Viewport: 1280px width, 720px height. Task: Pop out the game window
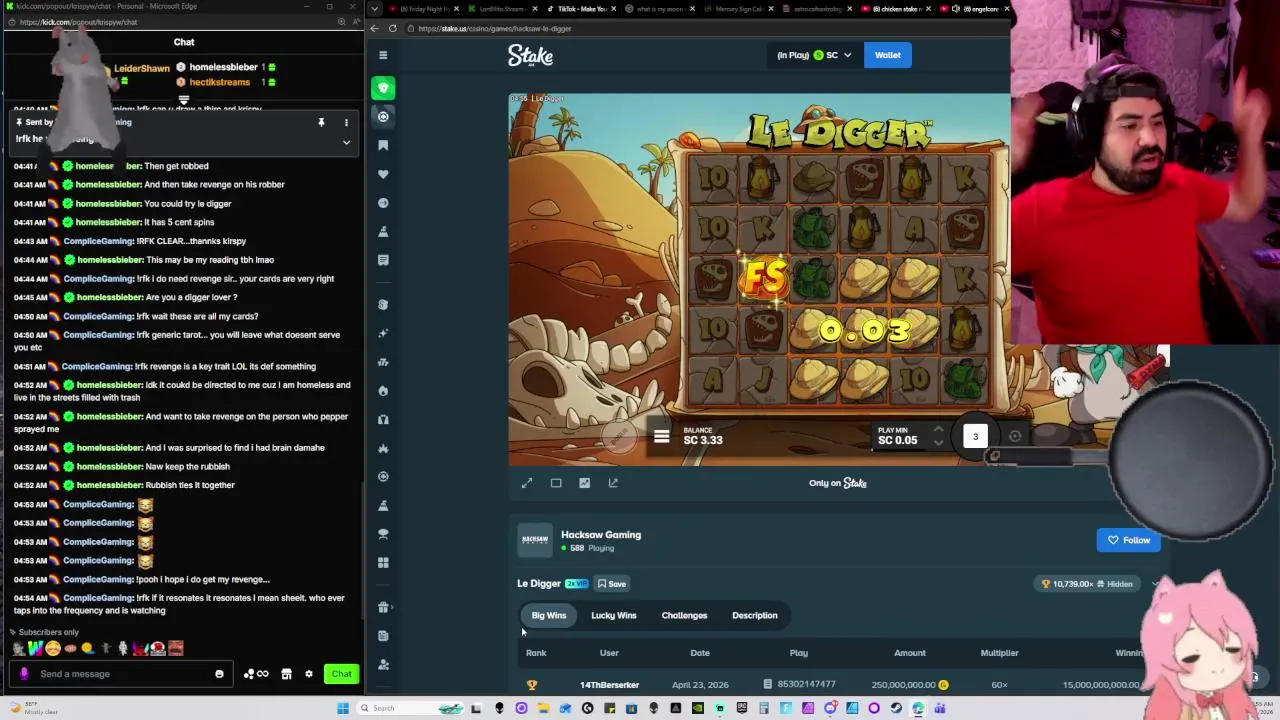click(x=613, y=483)
